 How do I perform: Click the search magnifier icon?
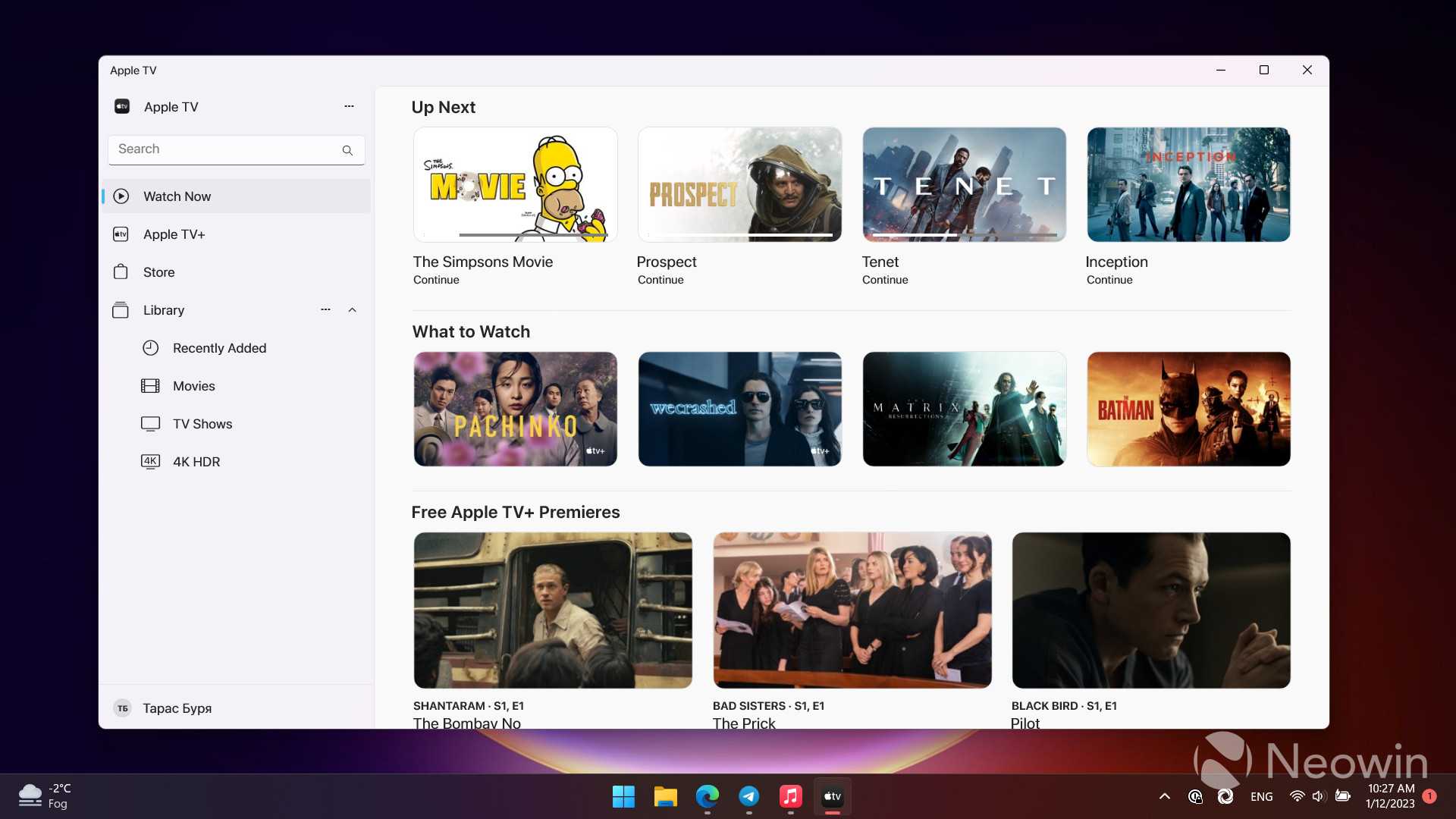tap(347, 150)
